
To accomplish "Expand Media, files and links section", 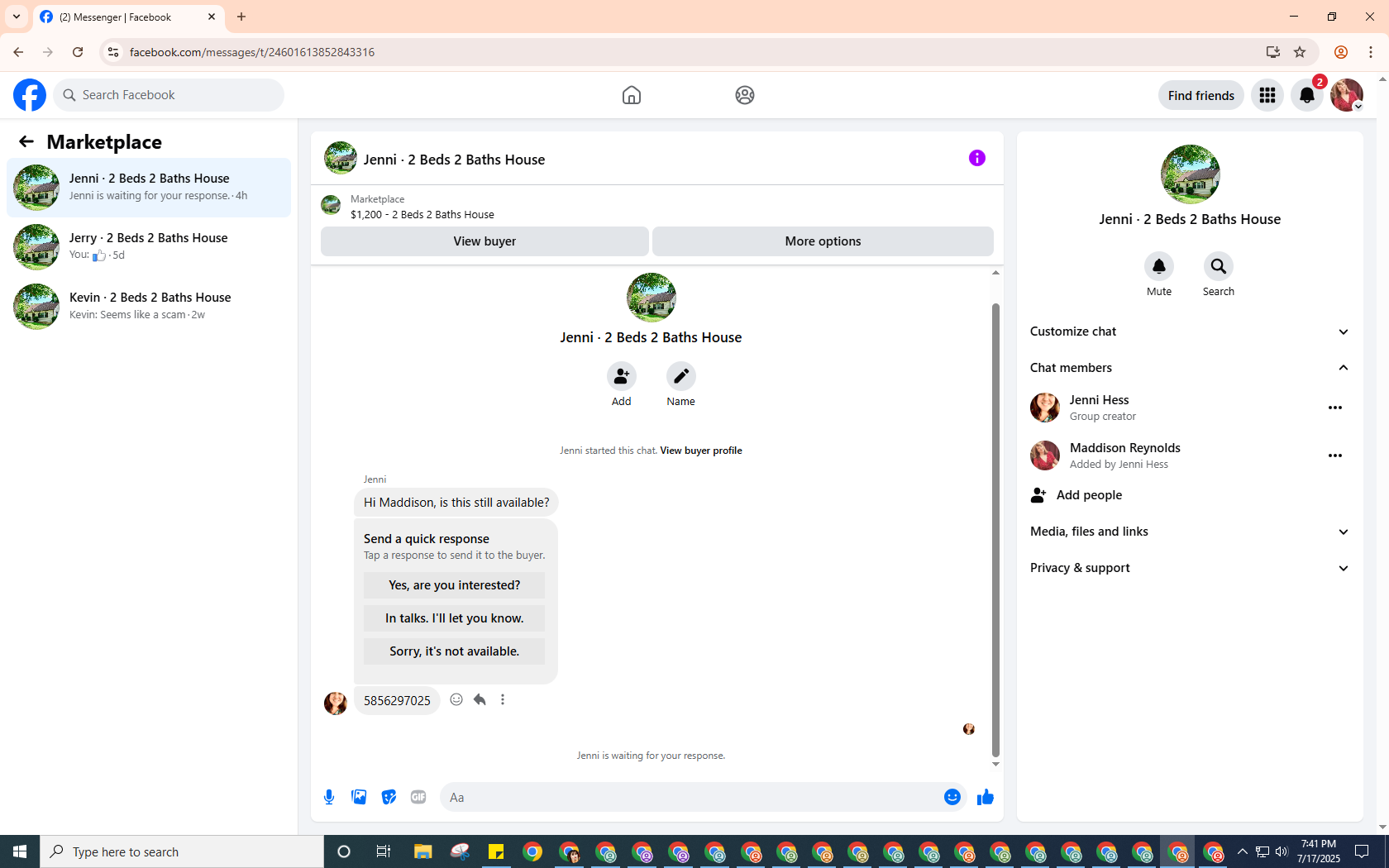I will click(1190, 532).
